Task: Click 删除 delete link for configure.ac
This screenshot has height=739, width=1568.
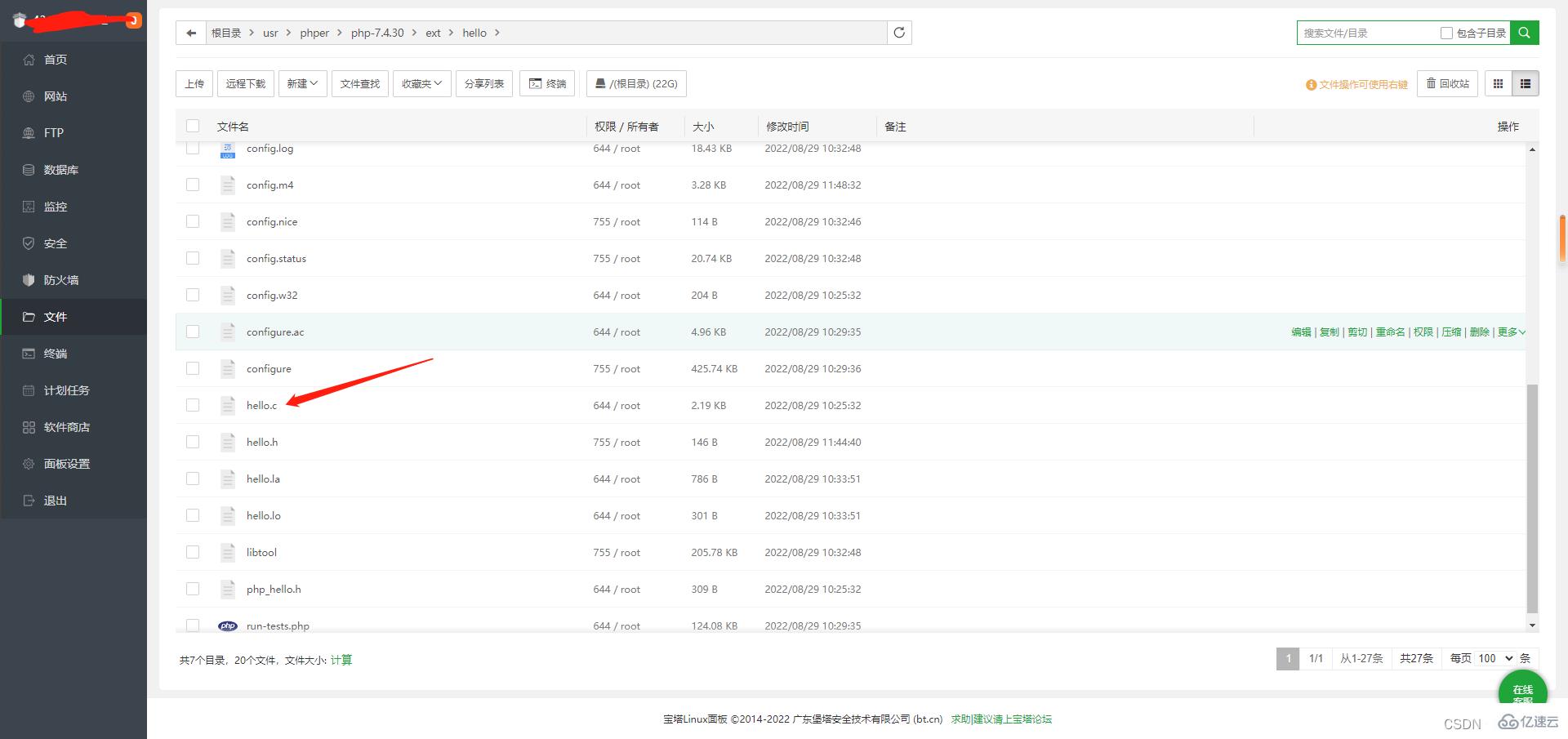Action: (1479, 332)
